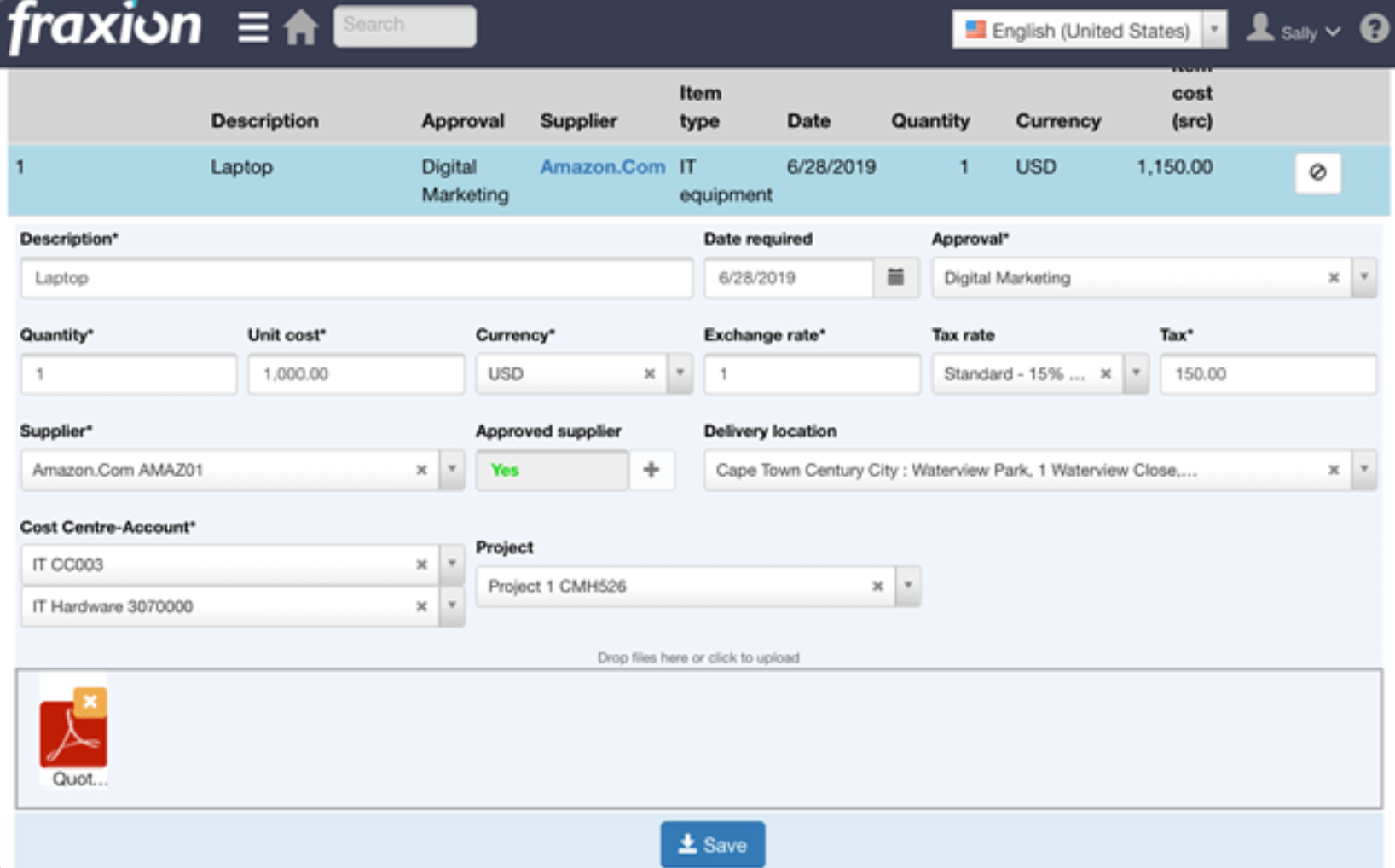Edit the Unit cost field
This screenshot has height=868, width=1395.
(x=356, y=374)
